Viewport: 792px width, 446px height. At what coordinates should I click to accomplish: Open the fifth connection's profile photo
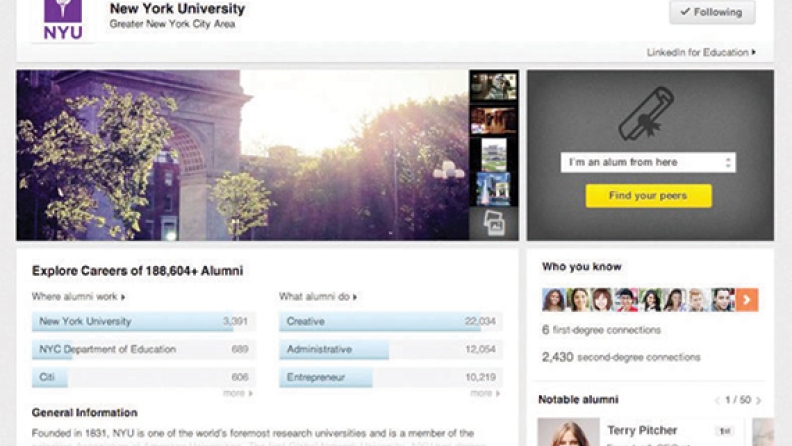(651, 300)
